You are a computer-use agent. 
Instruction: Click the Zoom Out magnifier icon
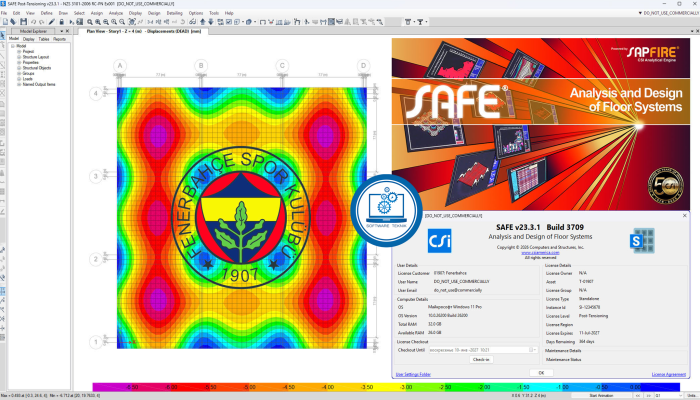coord(106,22)
